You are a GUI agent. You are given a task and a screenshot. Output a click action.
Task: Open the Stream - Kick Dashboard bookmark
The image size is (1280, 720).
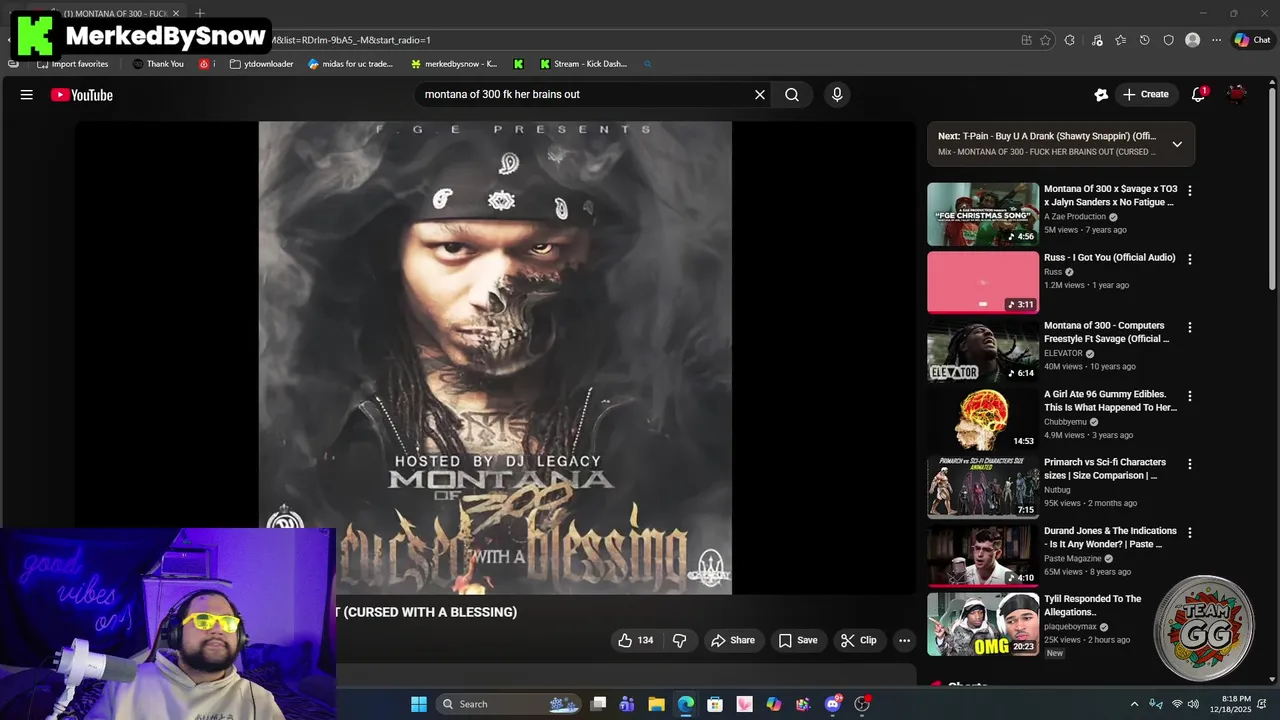tap(583, 64)
